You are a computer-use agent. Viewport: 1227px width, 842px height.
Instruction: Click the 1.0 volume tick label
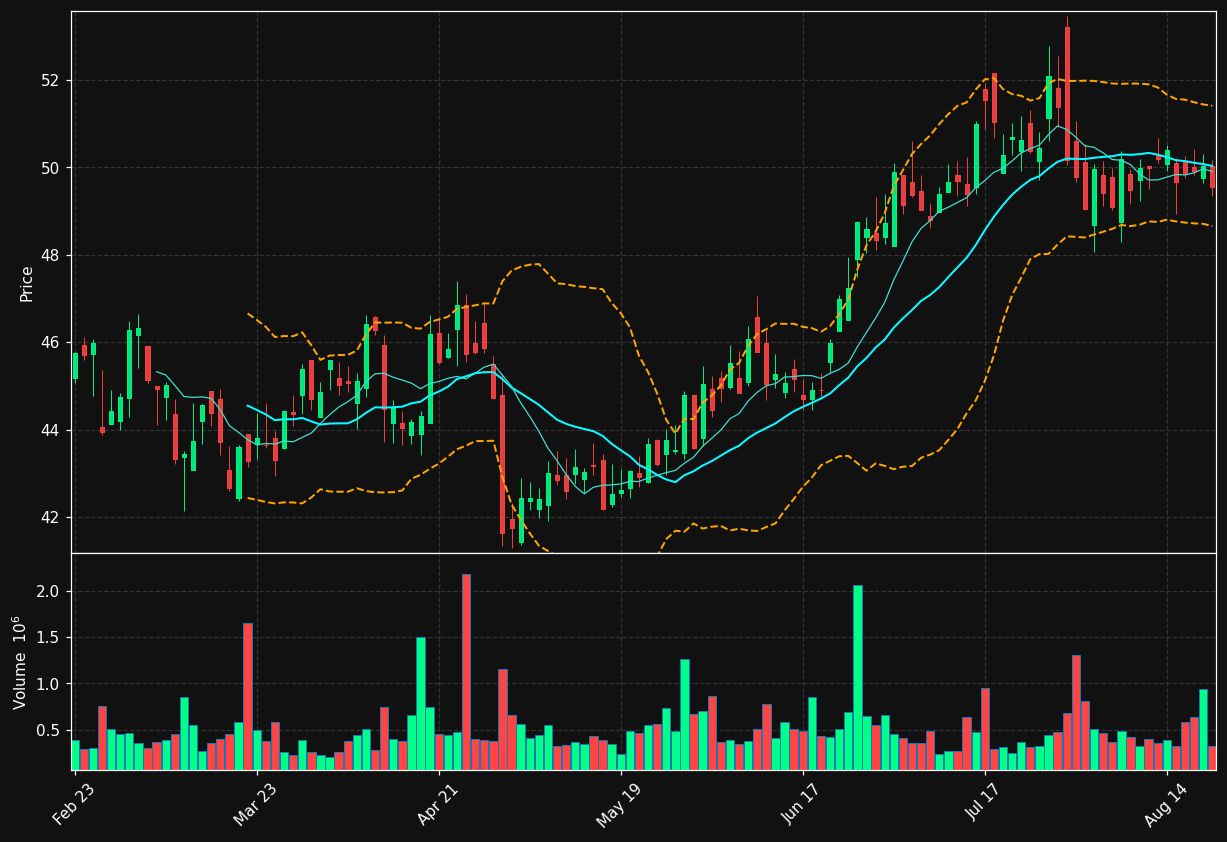pyautogui.click(x=48, y=684)
